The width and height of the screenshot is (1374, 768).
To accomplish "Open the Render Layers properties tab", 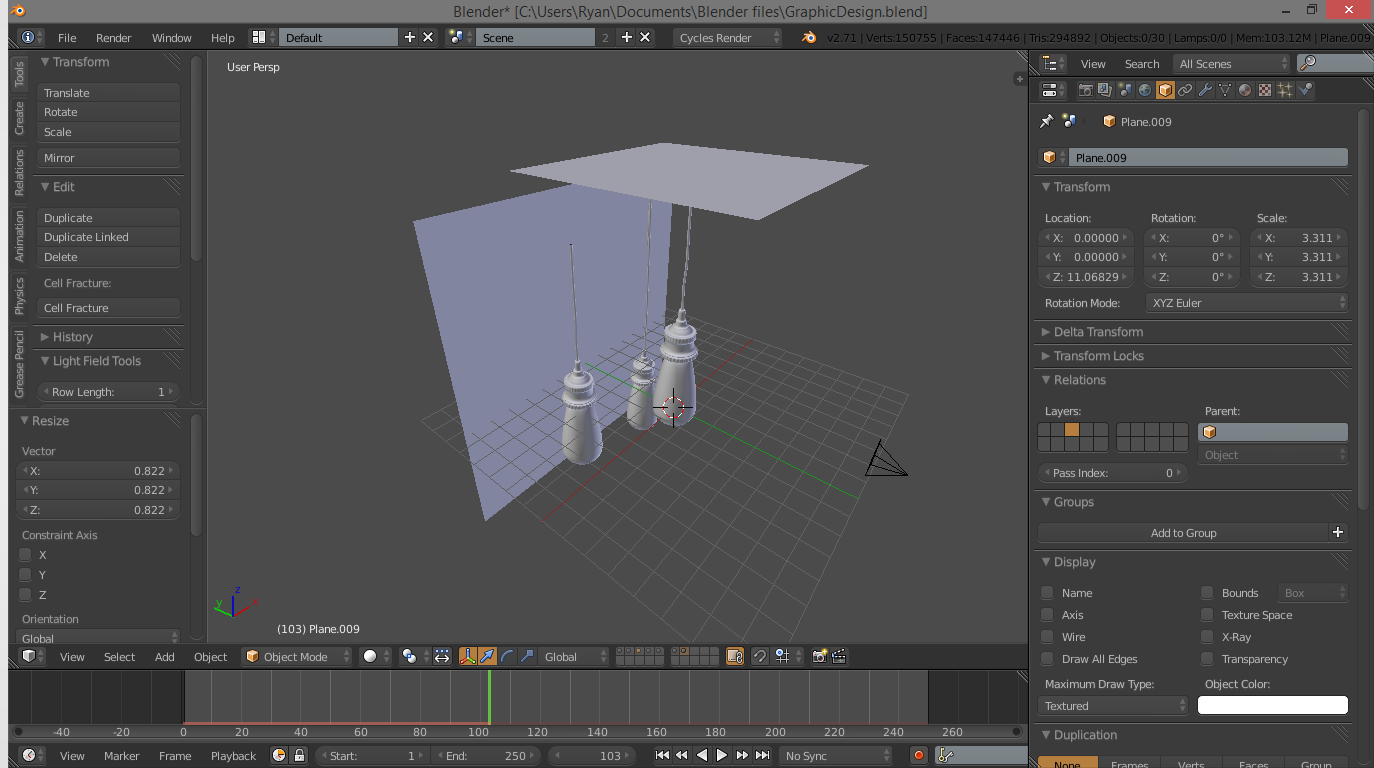I will click(x=1105, y=90).
